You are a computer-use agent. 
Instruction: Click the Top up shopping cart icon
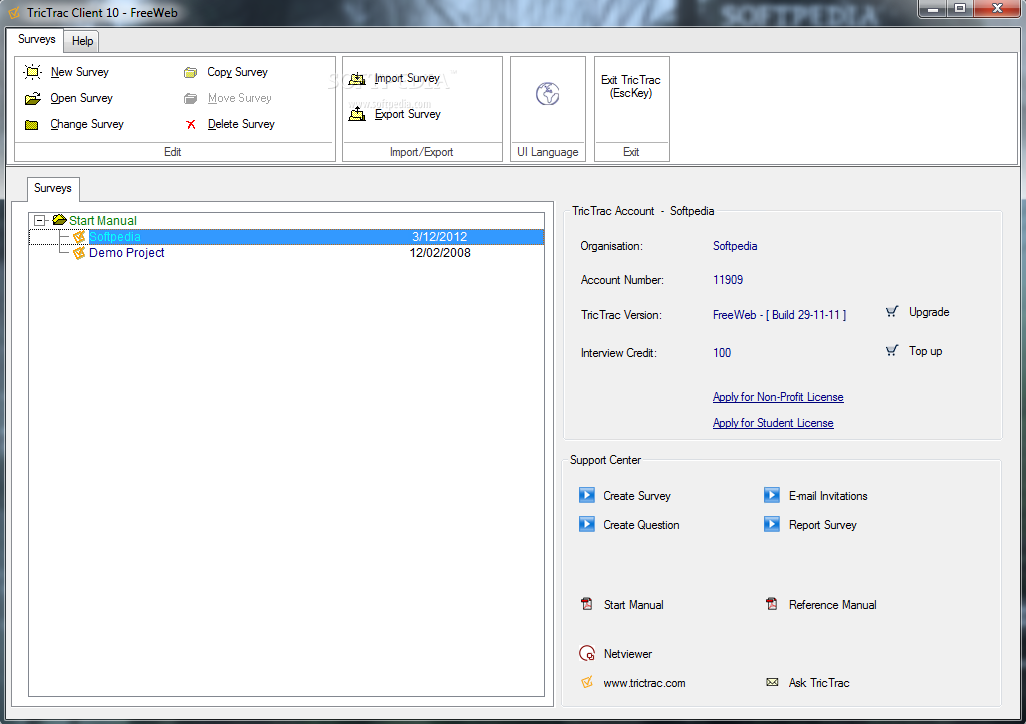[x=892, y=351]
